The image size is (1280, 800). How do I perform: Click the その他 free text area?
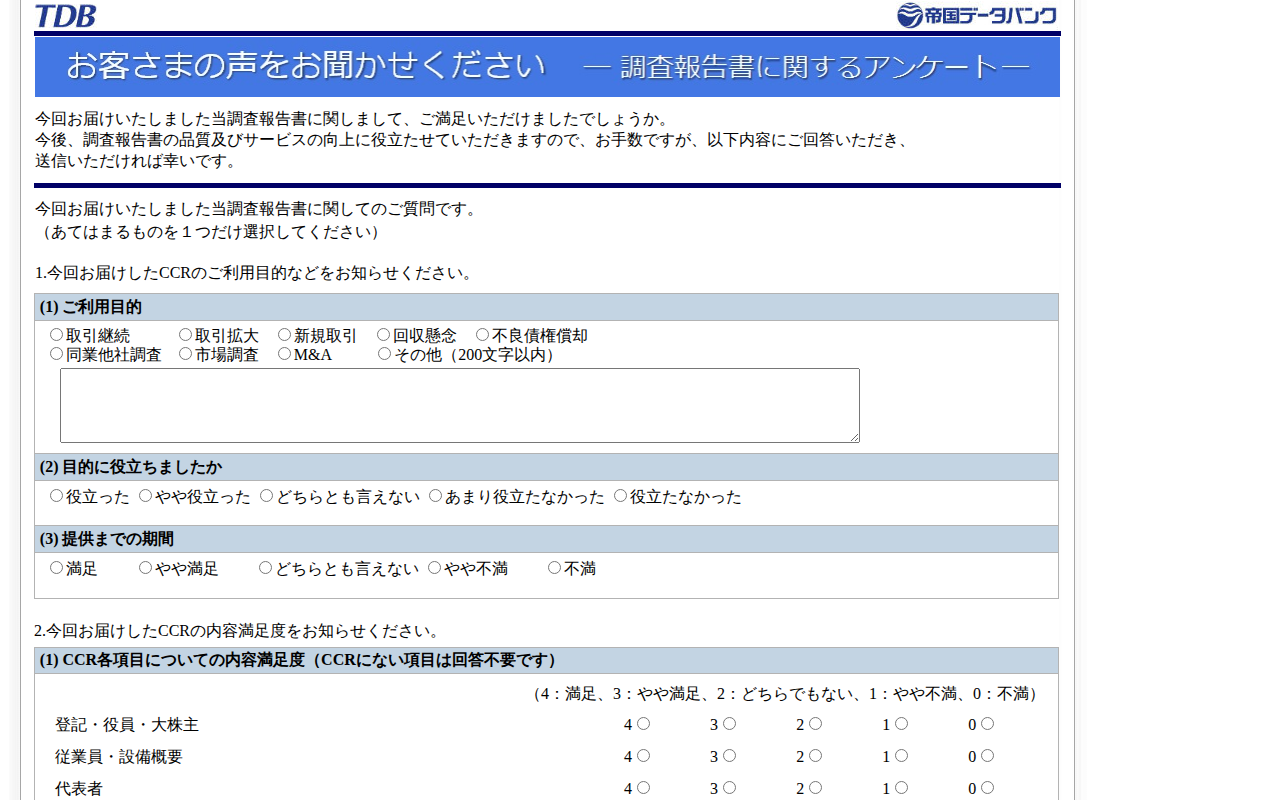pos(460,405)
